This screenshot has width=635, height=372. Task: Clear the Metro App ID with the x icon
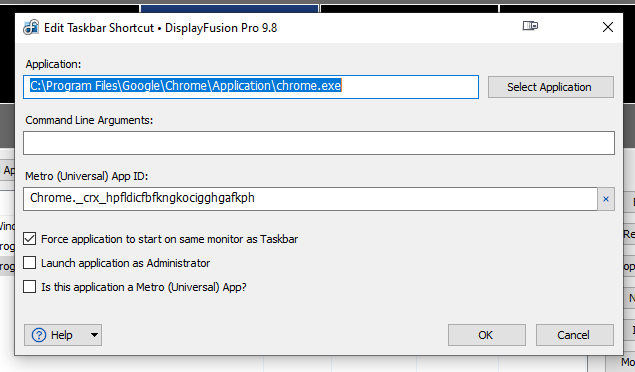tap(606, 199)
